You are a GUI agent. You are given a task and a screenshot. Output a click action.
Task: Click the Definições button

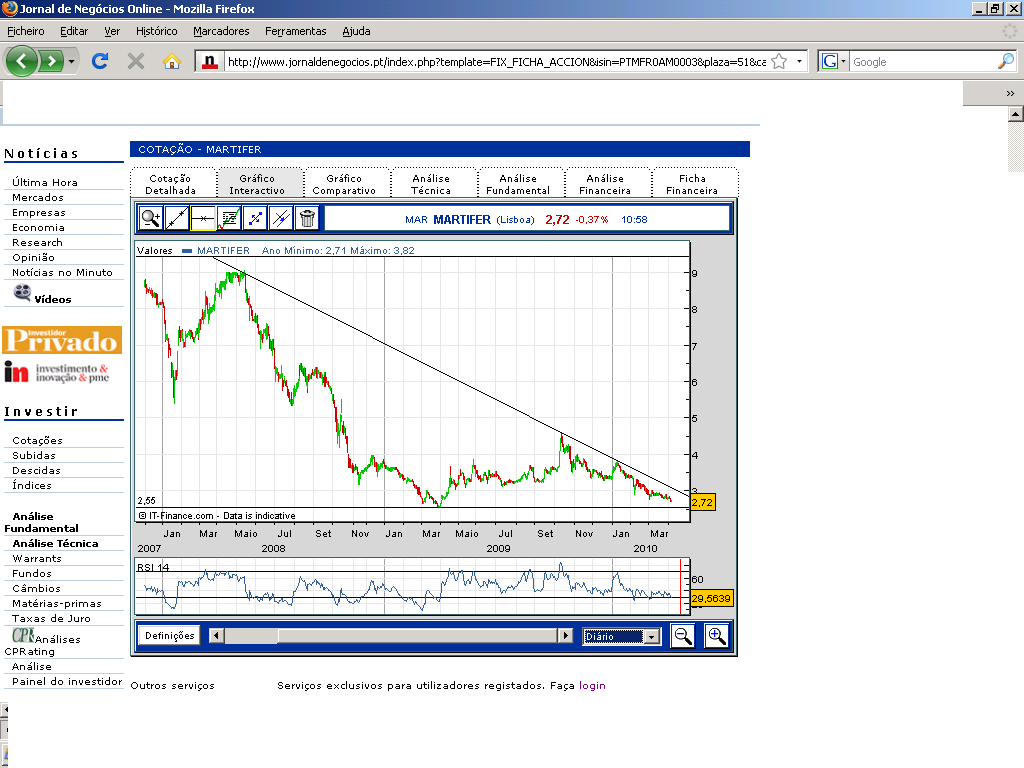[170, 635]
